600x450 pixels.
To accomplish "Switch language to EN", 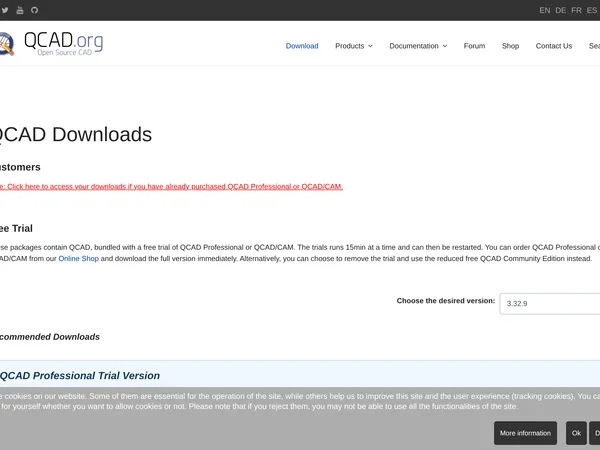I will pos(545,10).
